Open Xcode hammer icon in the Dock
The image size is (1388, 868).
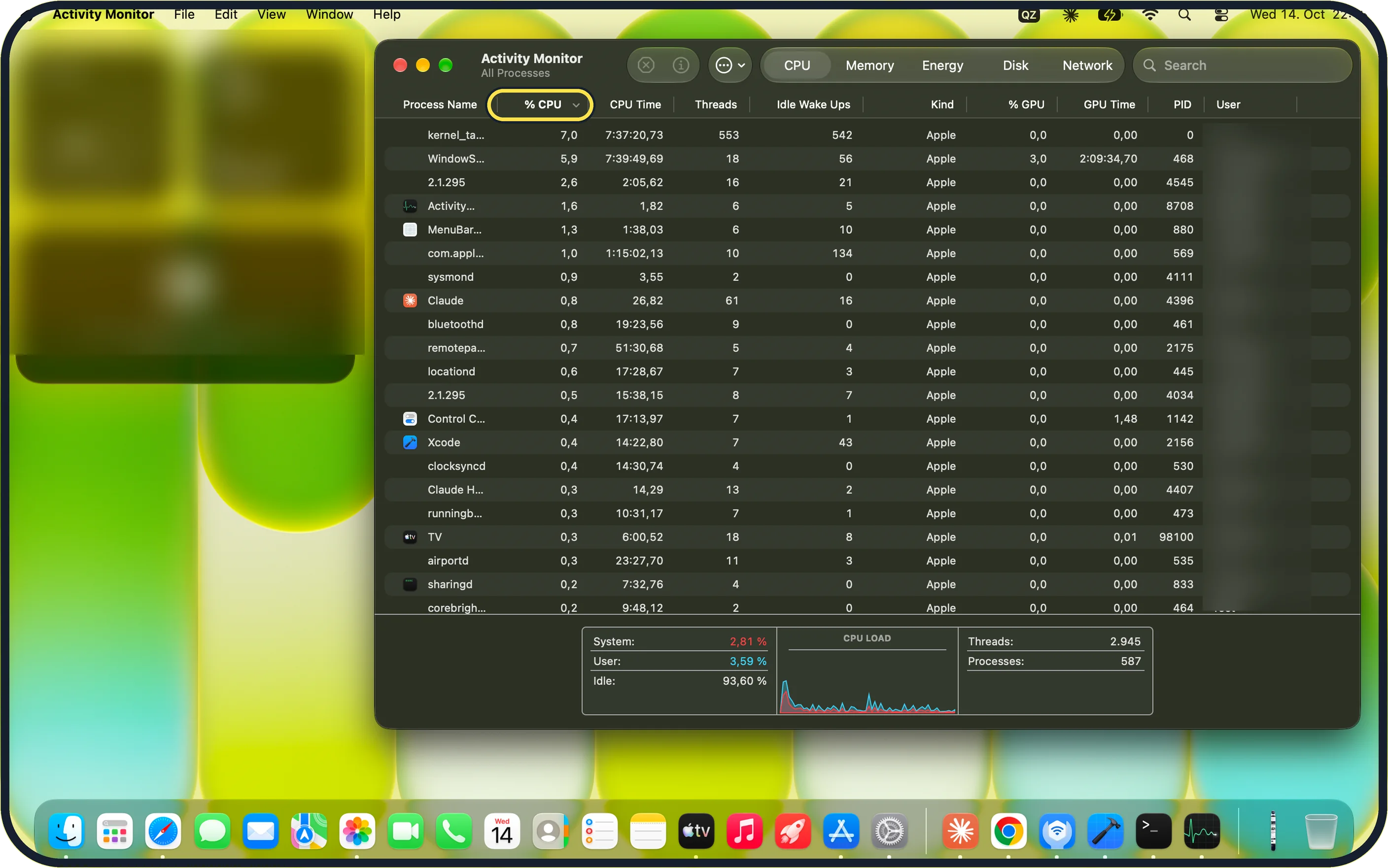pyautogui.click(x=1105, y=831)
